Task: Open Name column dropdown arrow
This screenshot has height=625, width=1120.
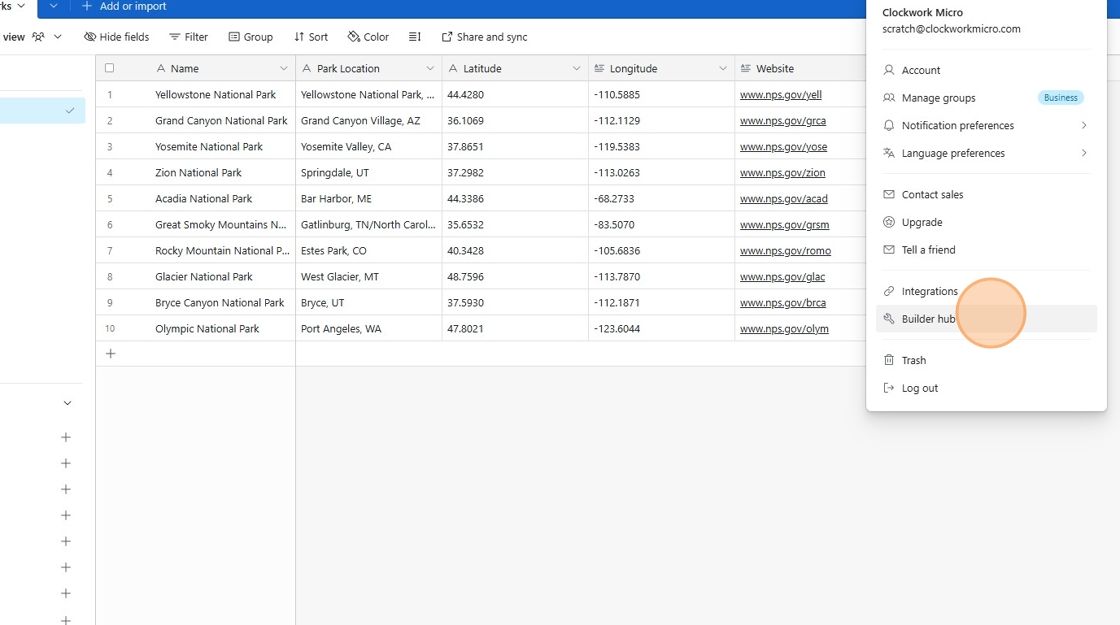Action: click(284, 69)
